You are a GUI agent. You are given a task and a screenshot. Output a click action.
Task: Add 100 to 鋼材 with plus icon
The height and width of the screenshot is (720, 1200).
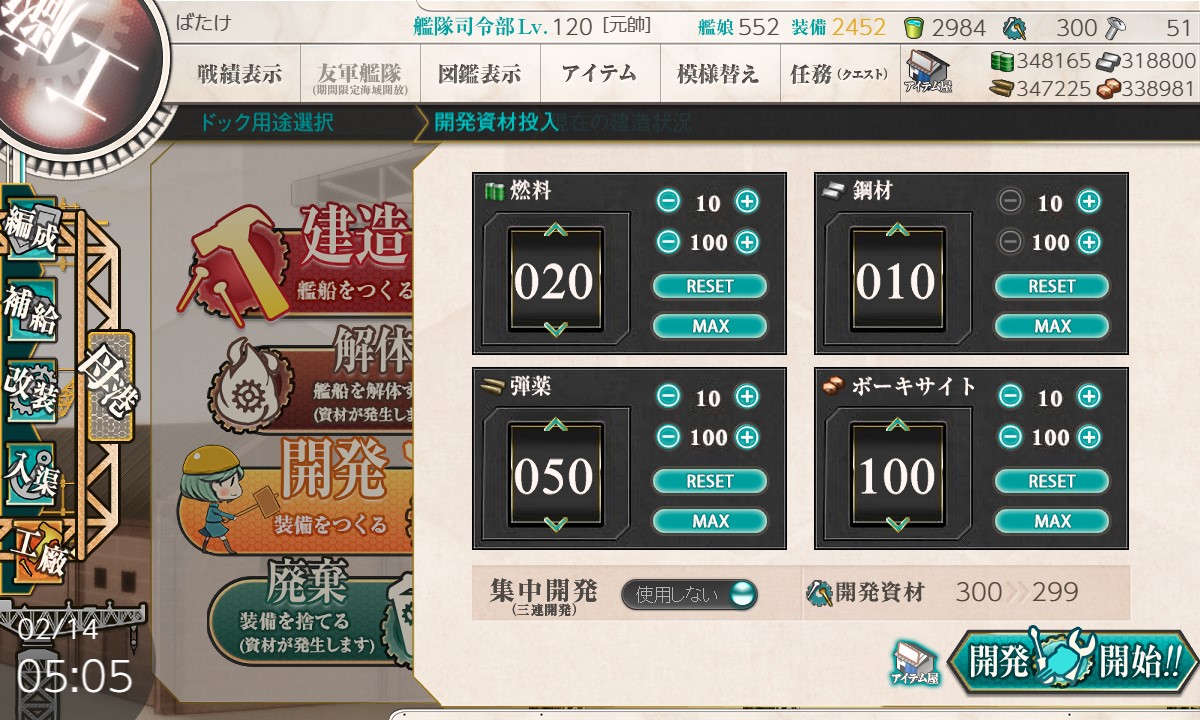click(x=1089, y=242)
